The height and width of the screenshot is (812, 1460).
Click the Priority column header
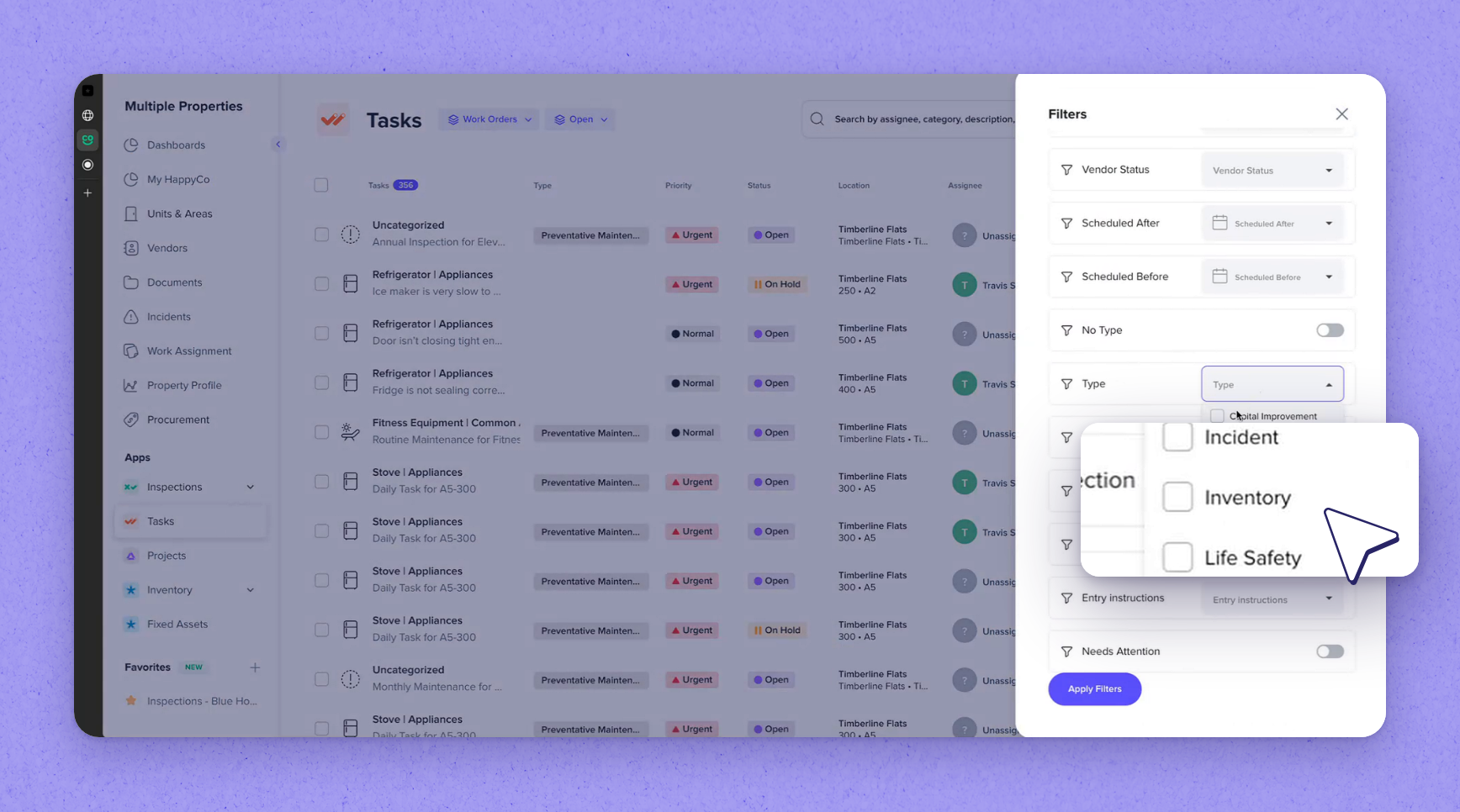tap(678, 186)
